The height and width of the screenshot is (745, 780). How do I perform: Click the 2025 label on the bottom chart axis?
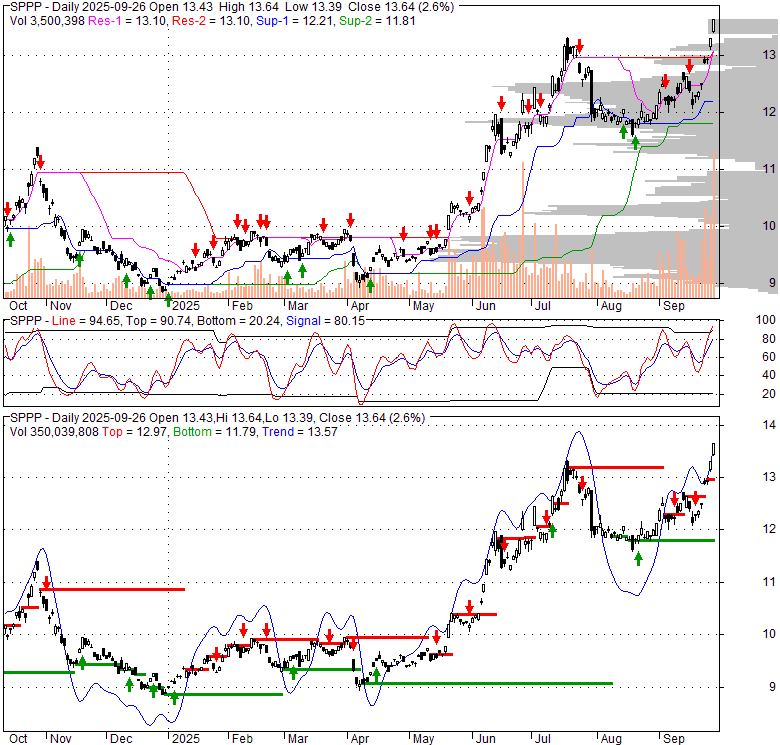186,739
